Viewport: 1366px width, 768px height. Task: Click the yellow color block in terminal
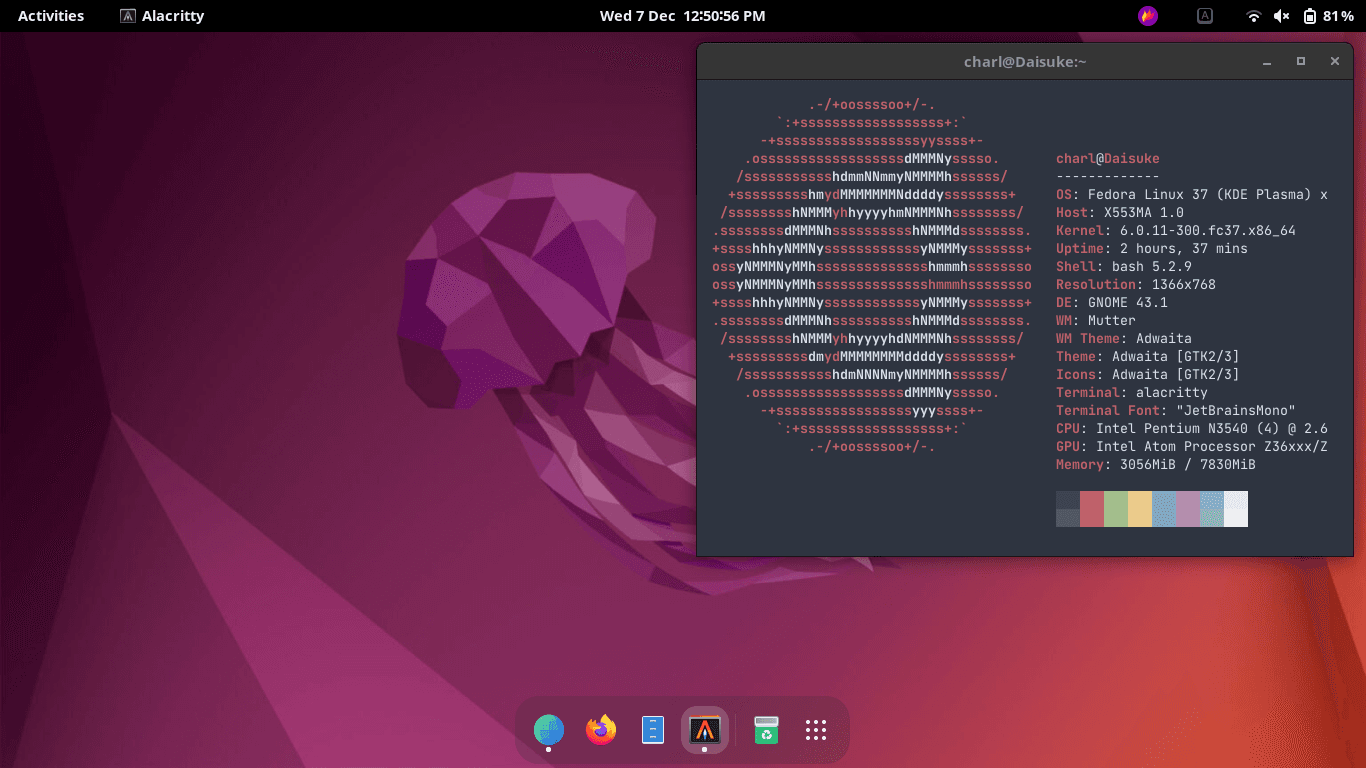coord(1140,509)
